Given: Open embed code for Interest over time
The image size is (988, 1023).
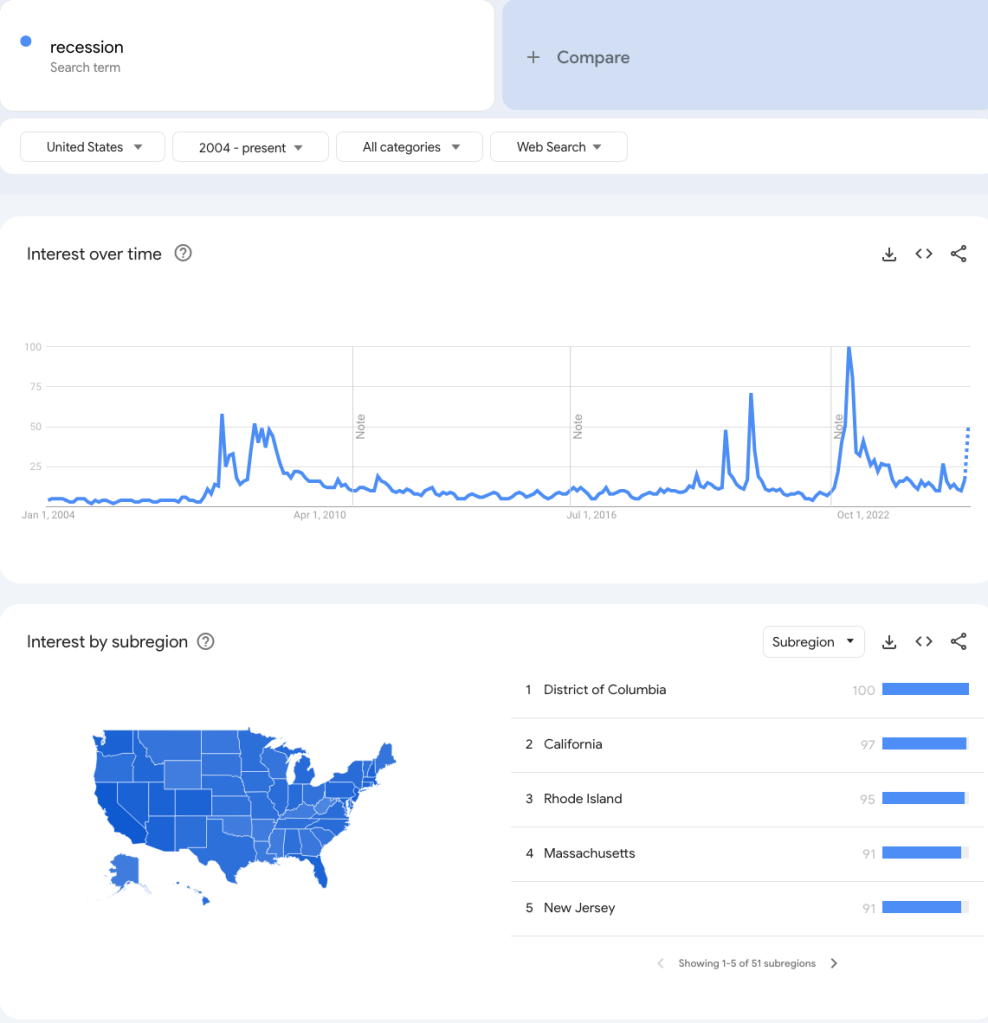Looking at the screenshot, I should 924,254.
